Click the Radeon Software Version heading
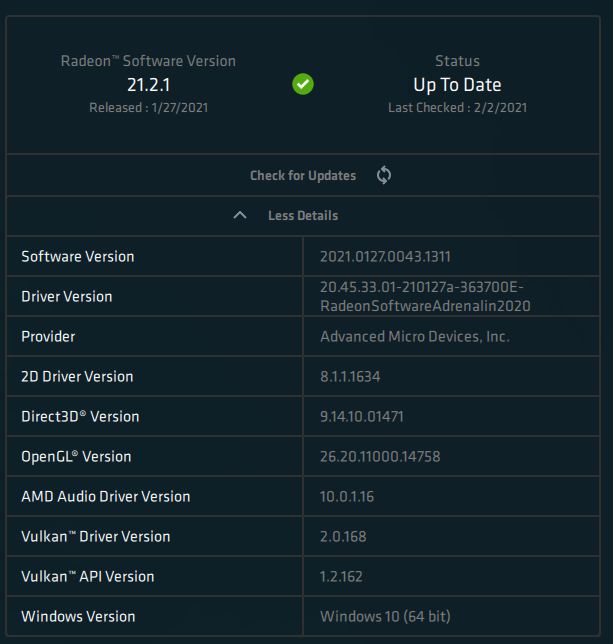Image resolution: width=613 pixels, height=644 pixels. pos(148,61)
